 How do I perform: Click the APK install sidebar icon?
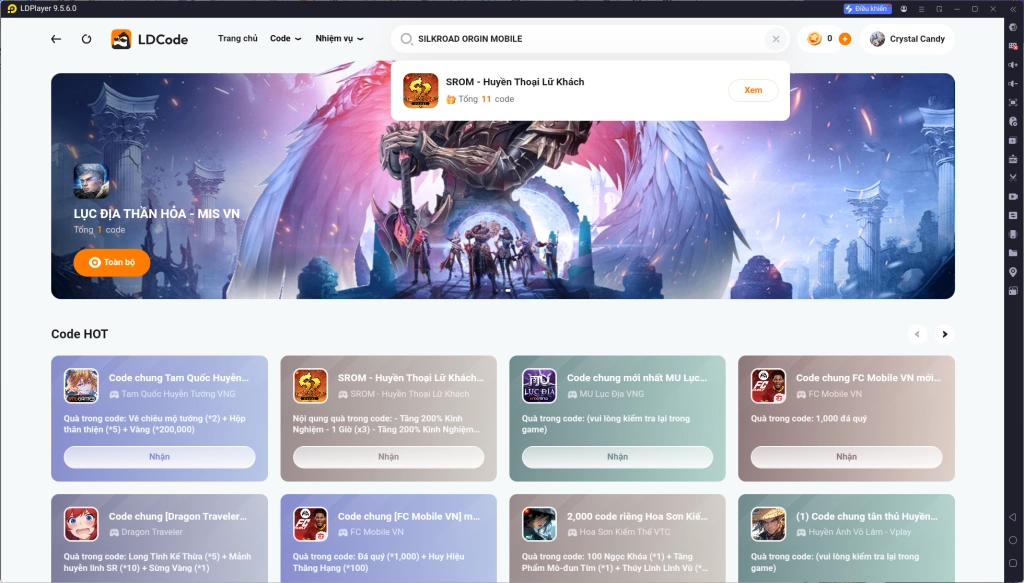click(x=1013, y=159)
